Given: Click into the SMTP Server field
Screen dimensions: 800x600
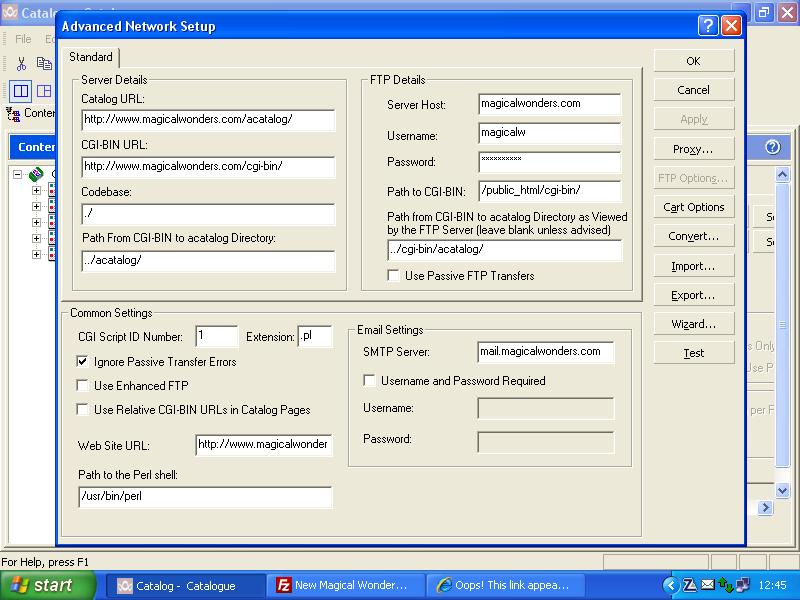Looking at the screenshot, I should tap(545, 352).
